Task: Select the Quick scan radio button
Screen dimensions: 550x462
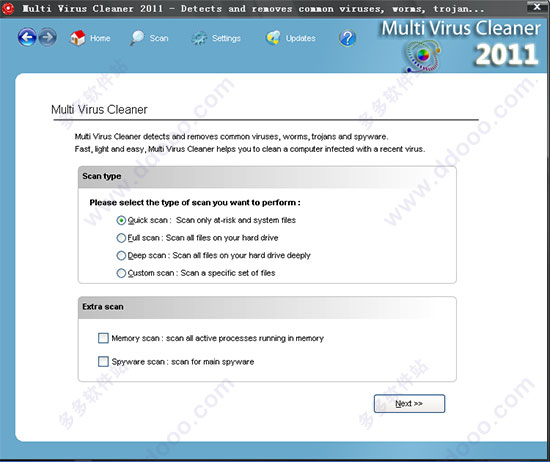Action: [x=121, y=220]
